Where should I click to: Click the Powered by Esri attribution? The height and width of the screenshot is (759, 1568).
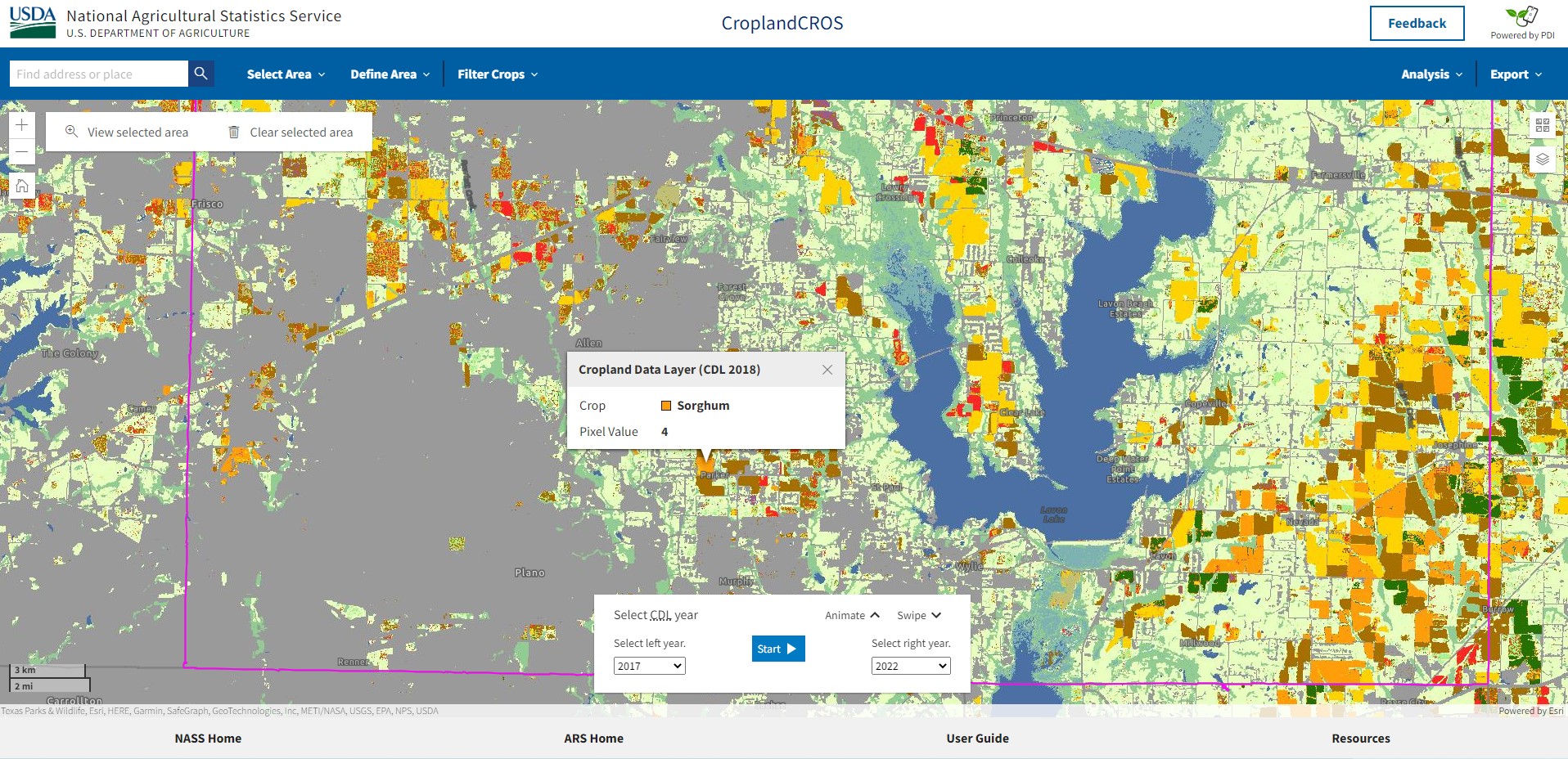coord(1530,711)
